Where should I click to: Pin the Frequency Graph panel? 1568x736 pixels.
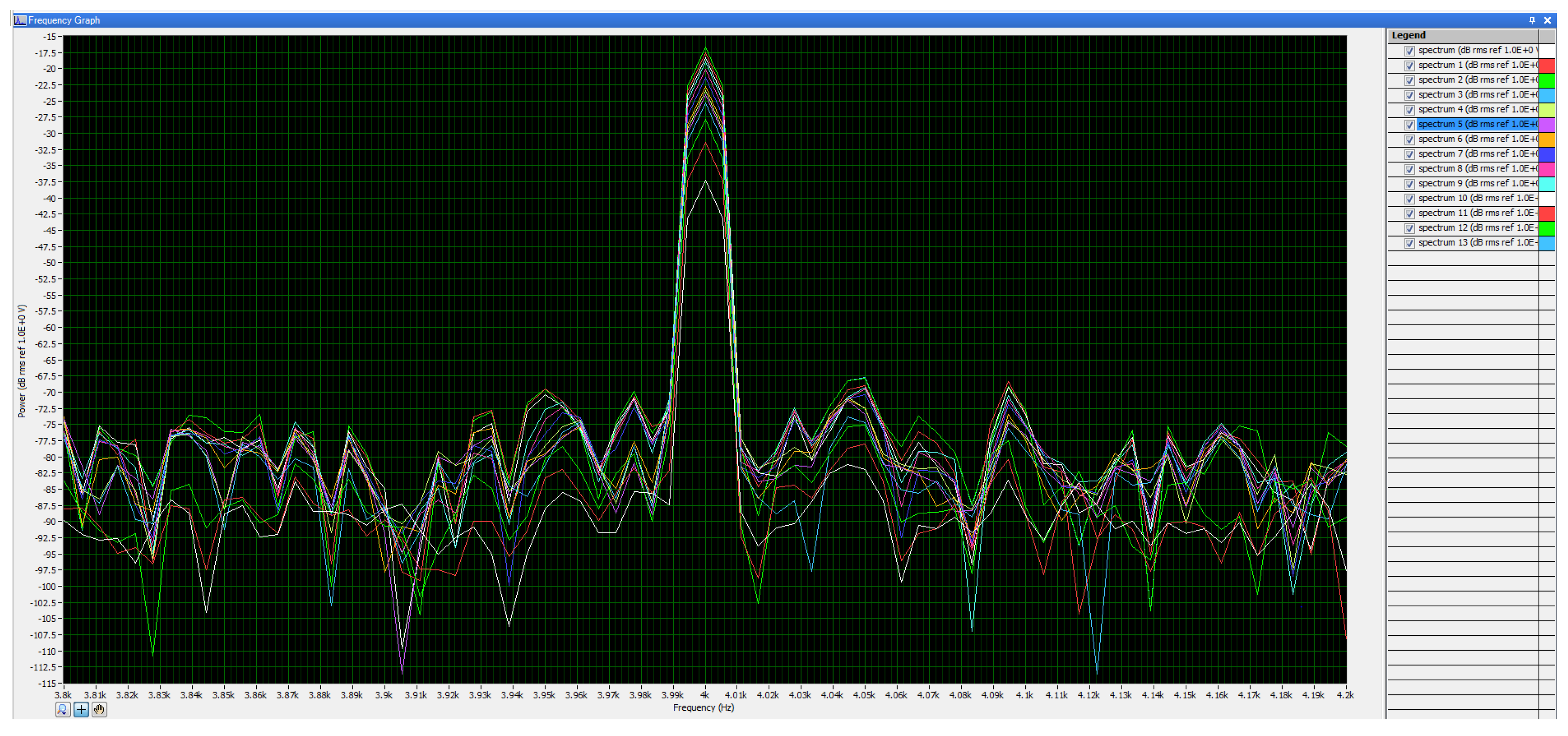(x=1532, y=20)
